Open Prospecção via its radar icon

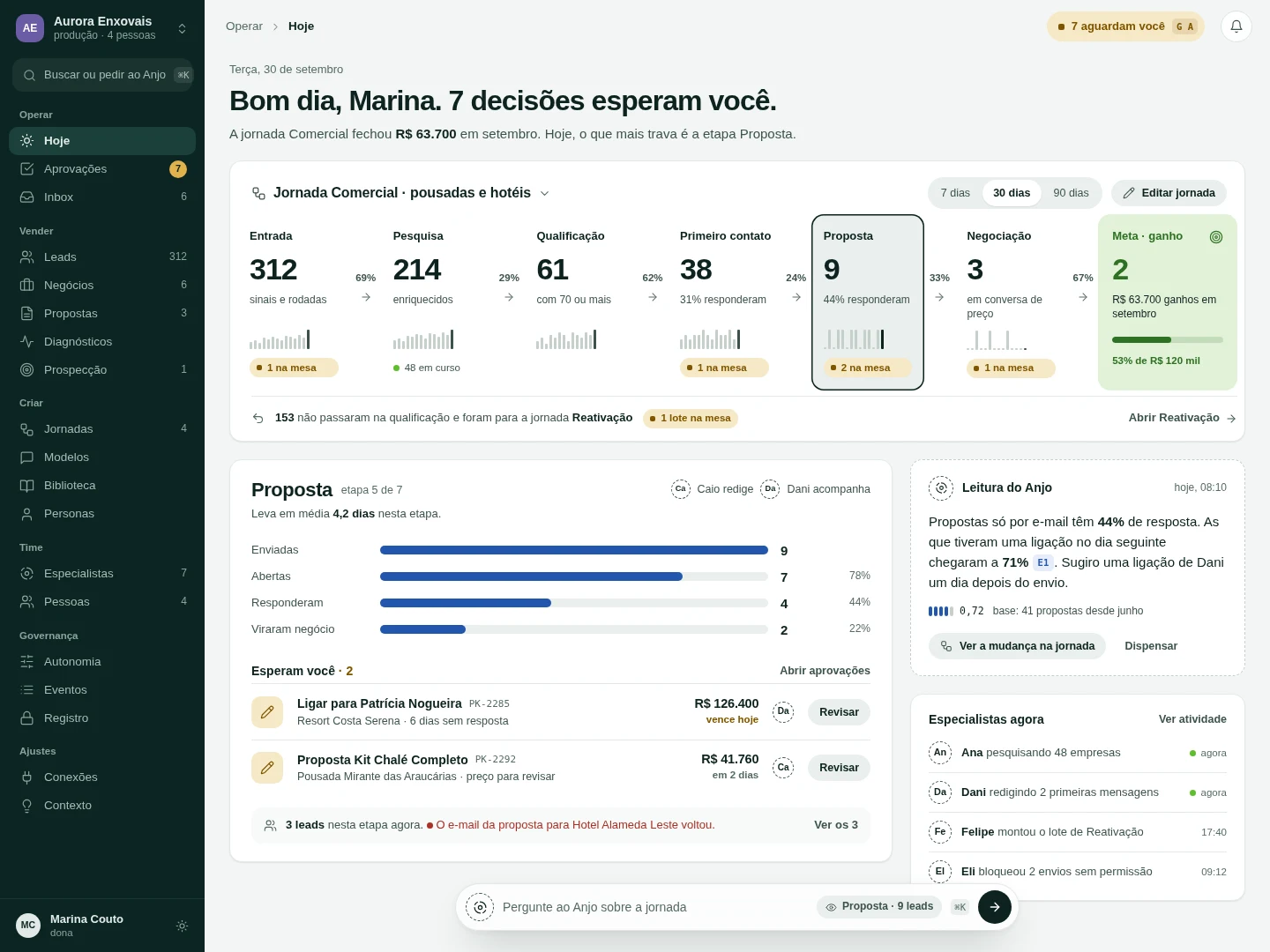[x=27, y=370]
